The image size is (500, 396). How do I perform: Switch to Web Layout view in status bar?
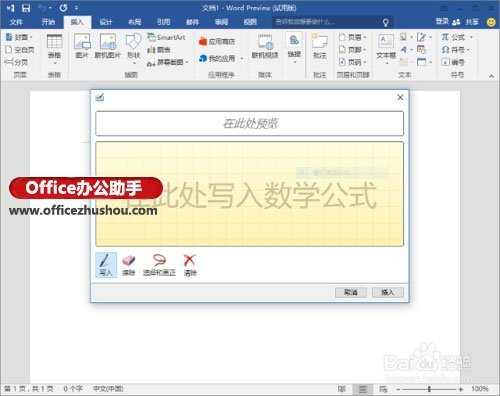click(x=383, y=389)
